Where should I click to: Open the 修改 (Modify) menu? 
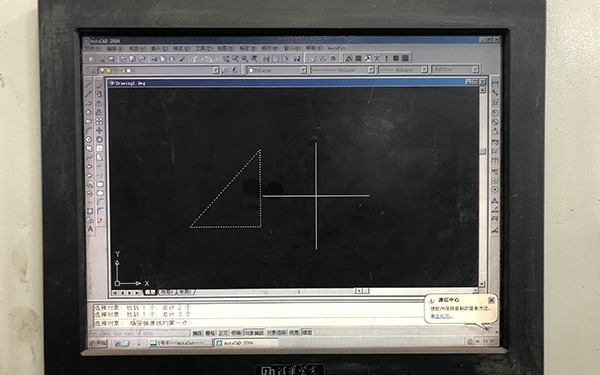(269, 48)
